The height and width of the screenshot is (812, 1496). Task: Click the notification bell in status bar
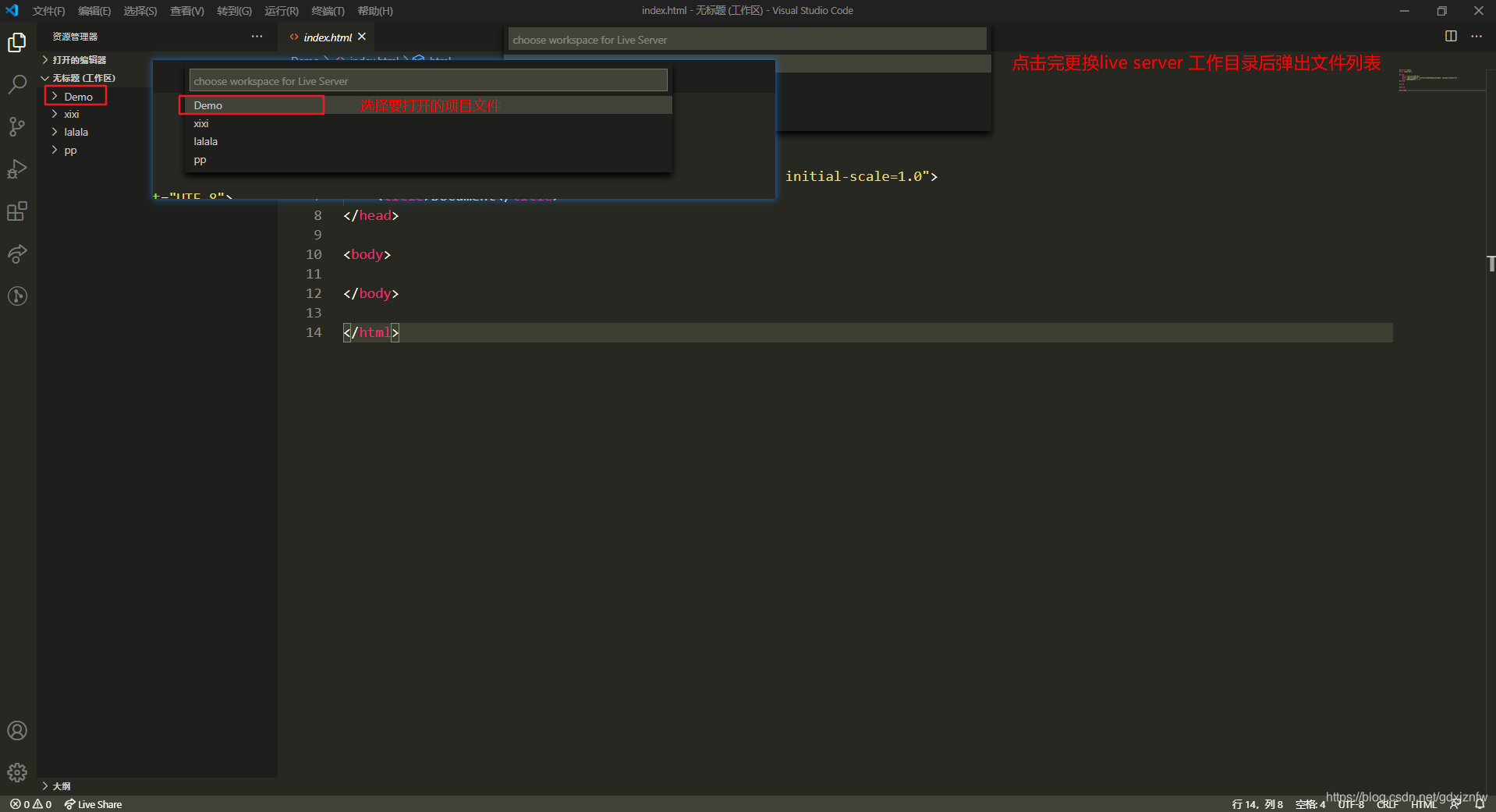pos(1480,804)
